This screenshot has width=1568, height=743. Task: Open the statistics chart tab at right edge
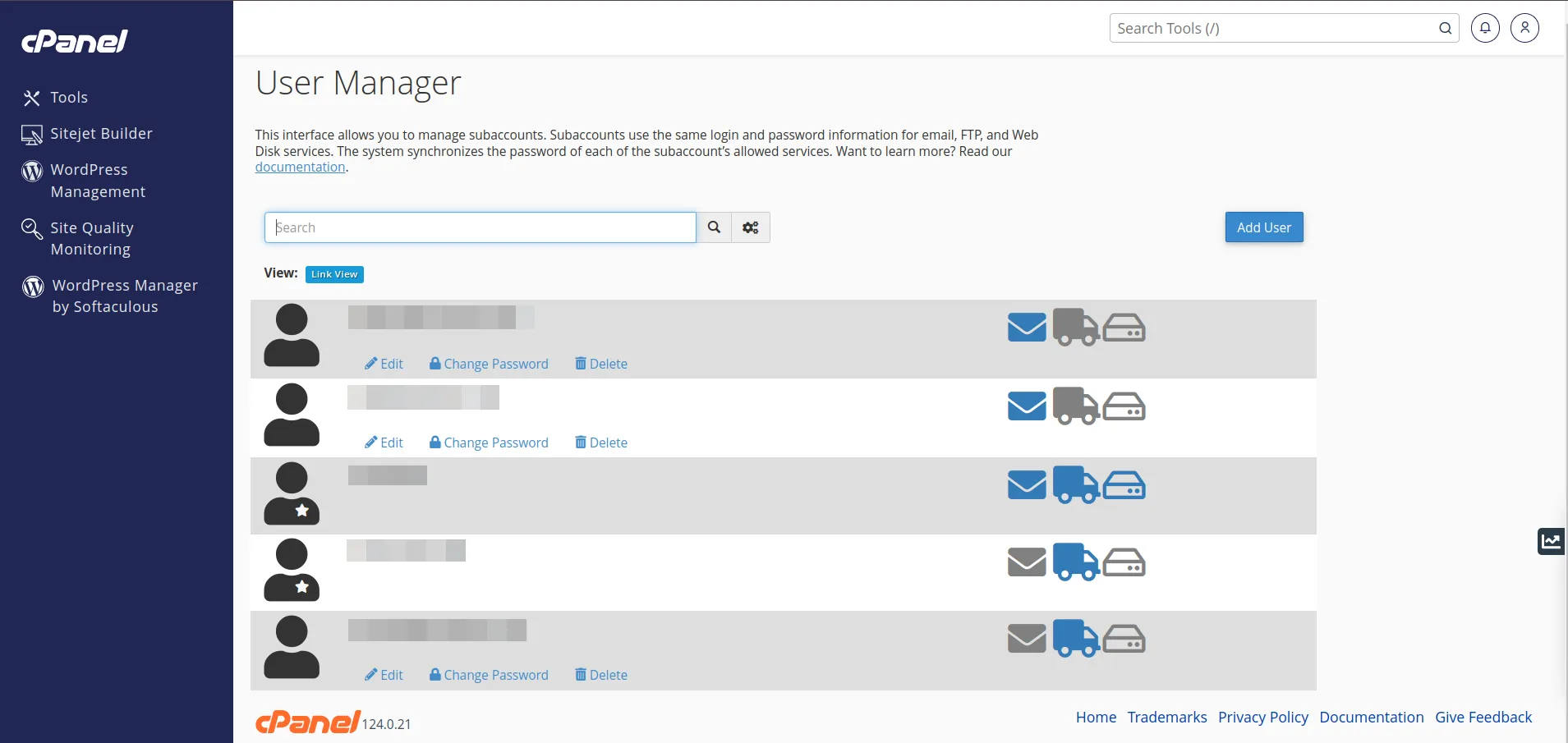tap(1551, 541)
